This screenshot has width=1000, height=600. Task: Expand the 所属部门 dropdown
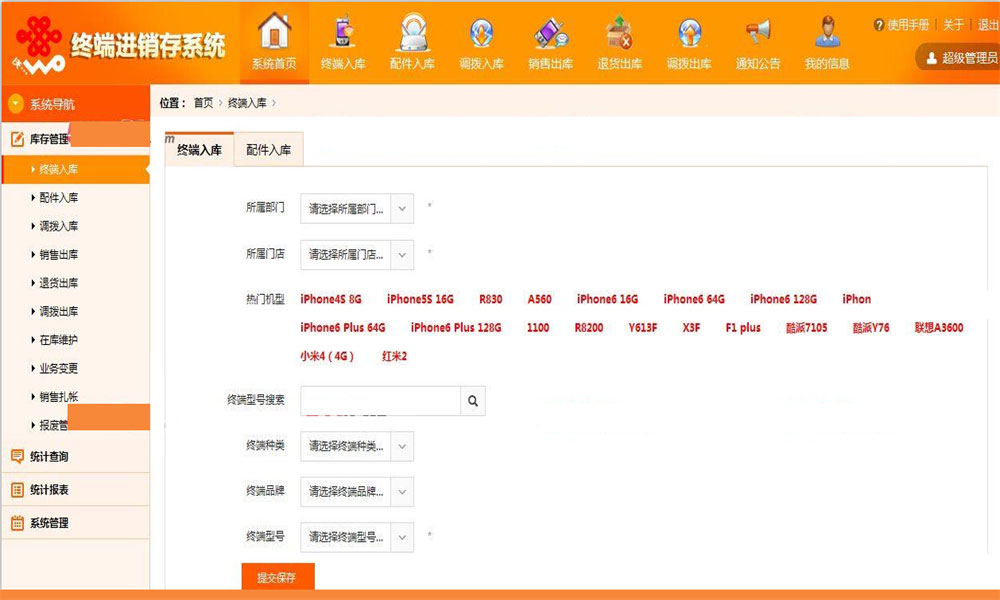(x=401, y=209)
